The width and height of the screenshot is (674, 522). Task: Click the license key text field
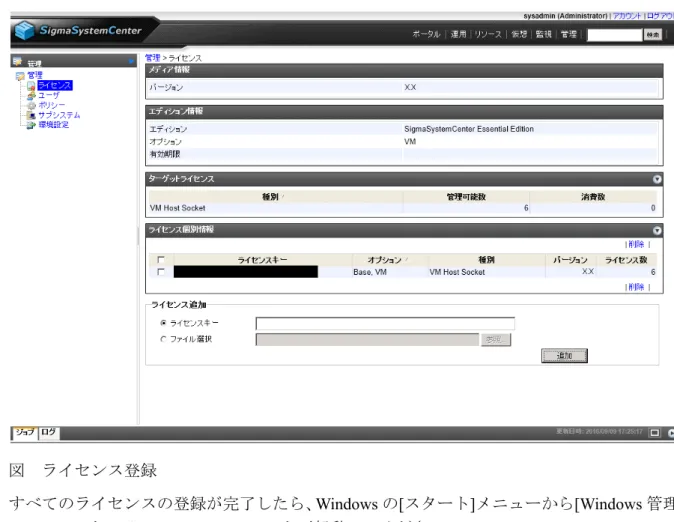tap(385, 323)
